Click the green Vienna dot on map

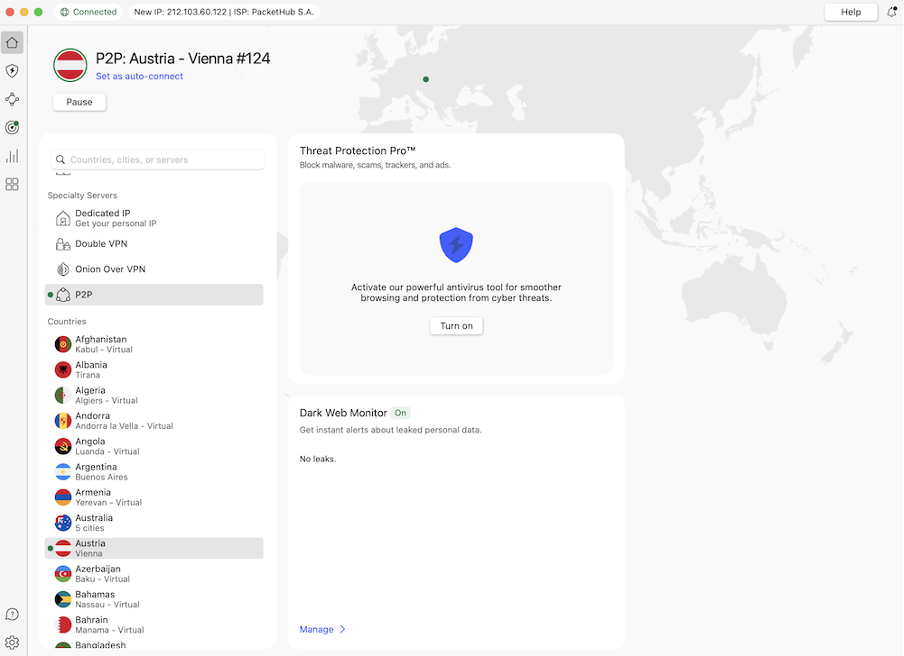426,80
